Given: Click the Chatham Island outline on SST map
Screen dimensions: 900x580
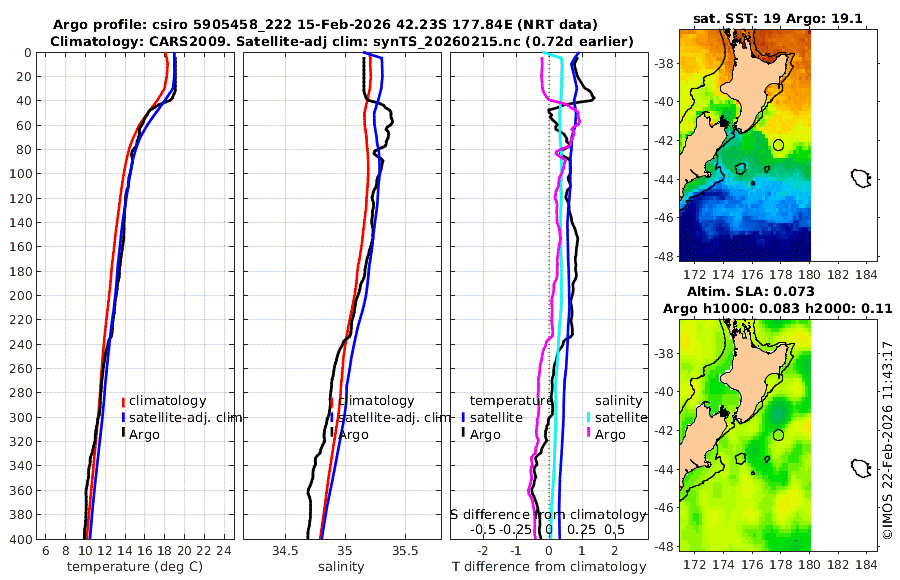Looking at the screenshot, I should click(860, 178).
